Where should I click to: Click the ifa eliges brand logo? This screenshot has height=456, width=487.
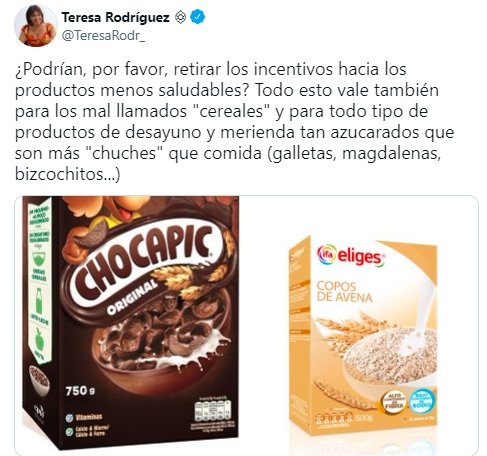[x=350, y=256]
